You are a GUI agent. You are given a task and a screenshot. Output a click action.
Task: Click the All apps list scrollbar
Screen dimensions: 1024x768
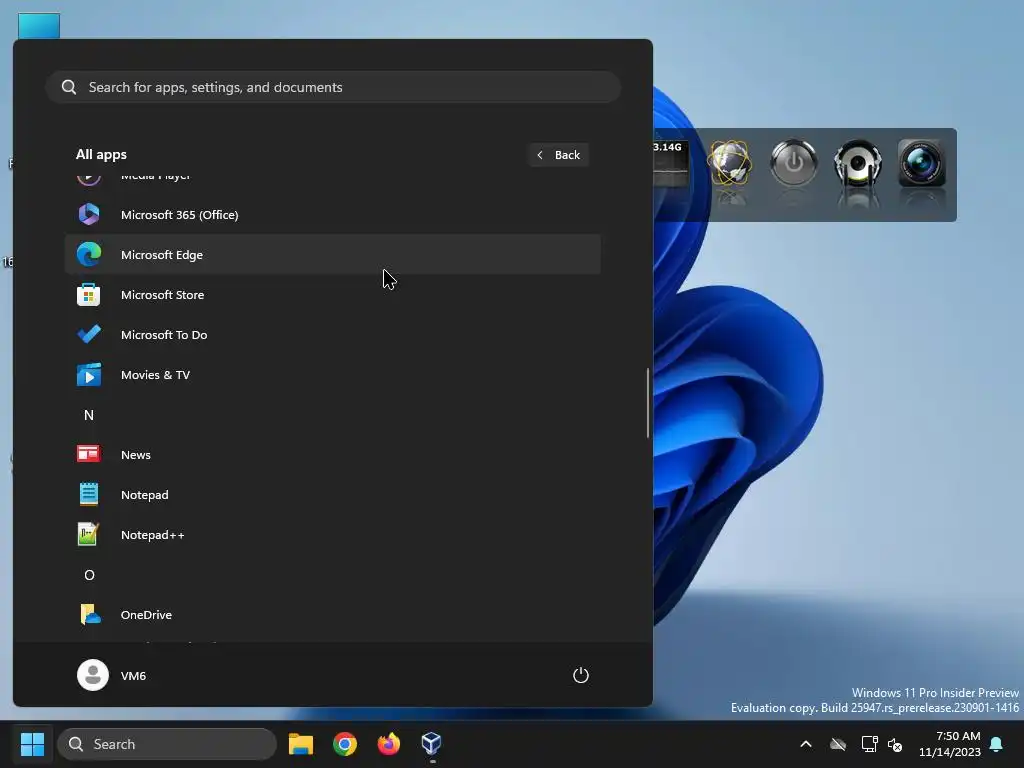648,403
